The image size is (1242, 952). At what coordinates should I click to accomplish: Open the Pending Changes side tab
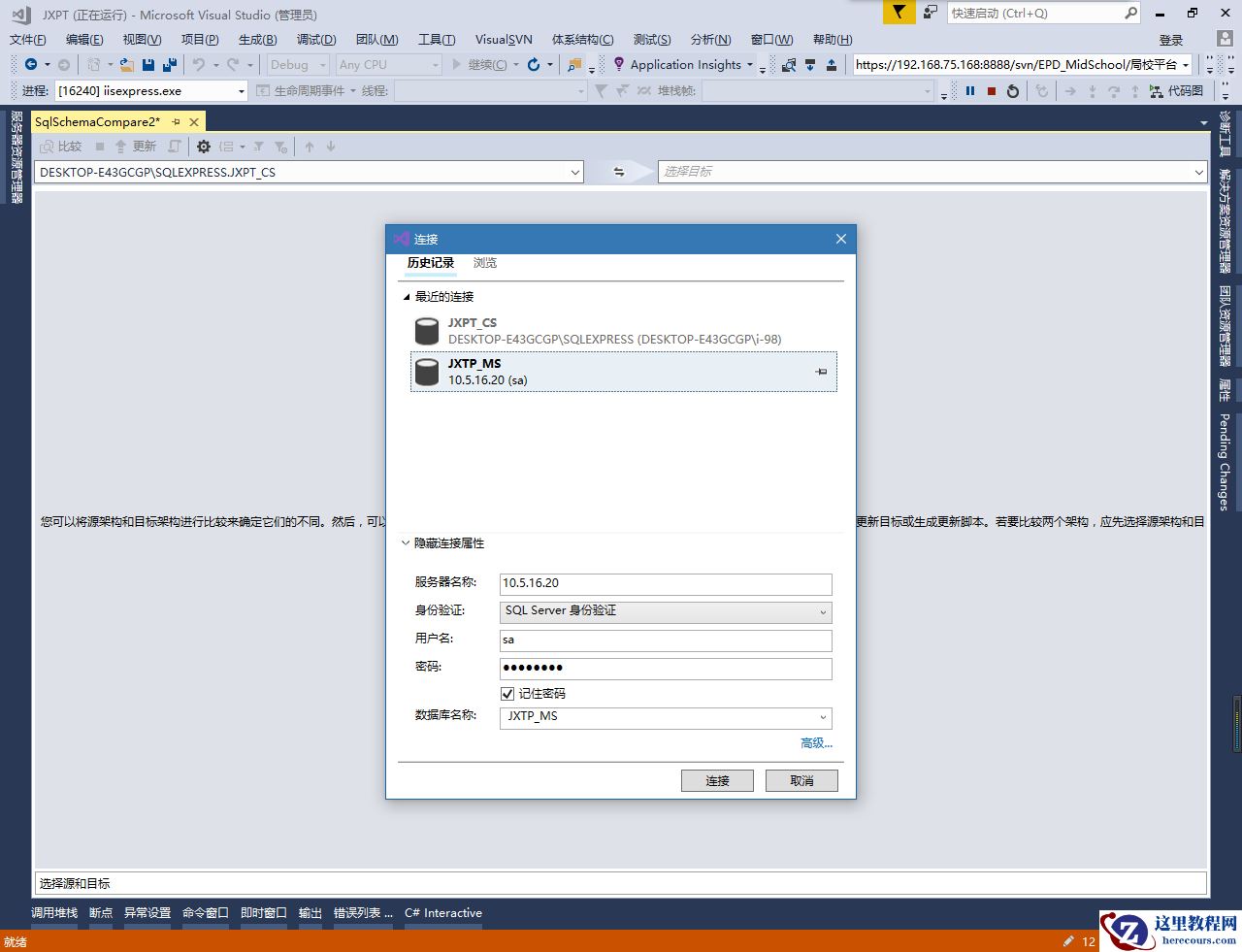1225,462
